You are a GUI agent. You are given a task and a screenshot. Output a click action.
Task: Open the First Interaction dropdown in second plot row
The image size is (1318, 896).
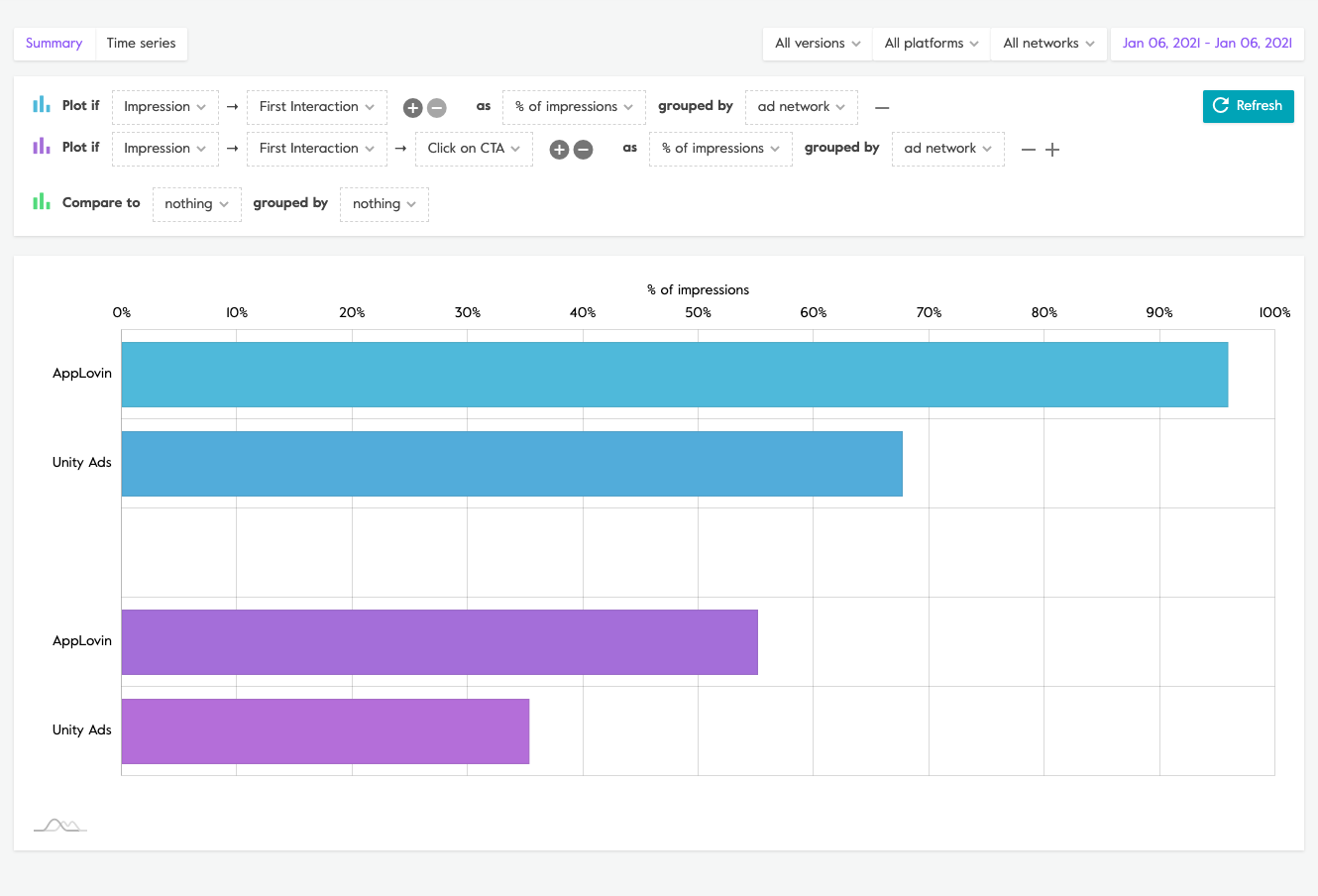tap(317, 149)
